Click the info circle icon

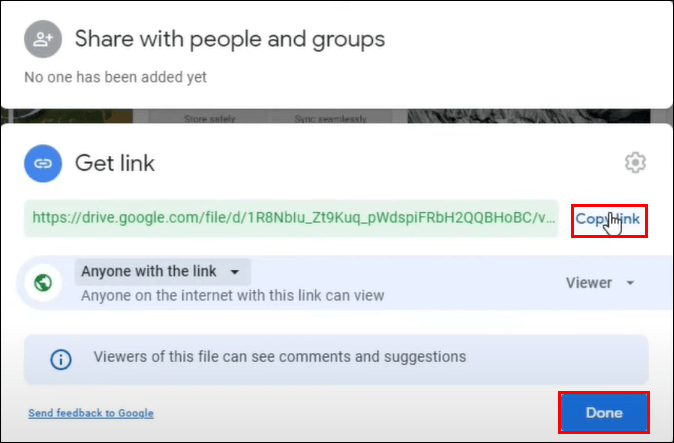(x=61, y=359)
